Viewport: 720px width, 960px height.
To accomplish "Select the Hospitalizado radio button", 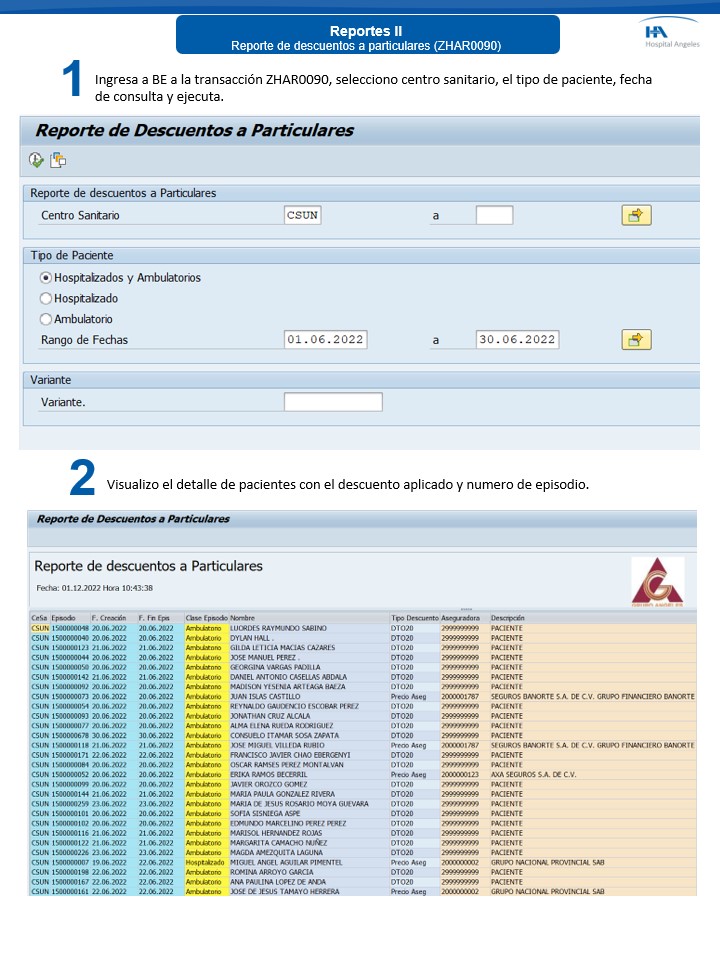I will click(x=45, y=298).
